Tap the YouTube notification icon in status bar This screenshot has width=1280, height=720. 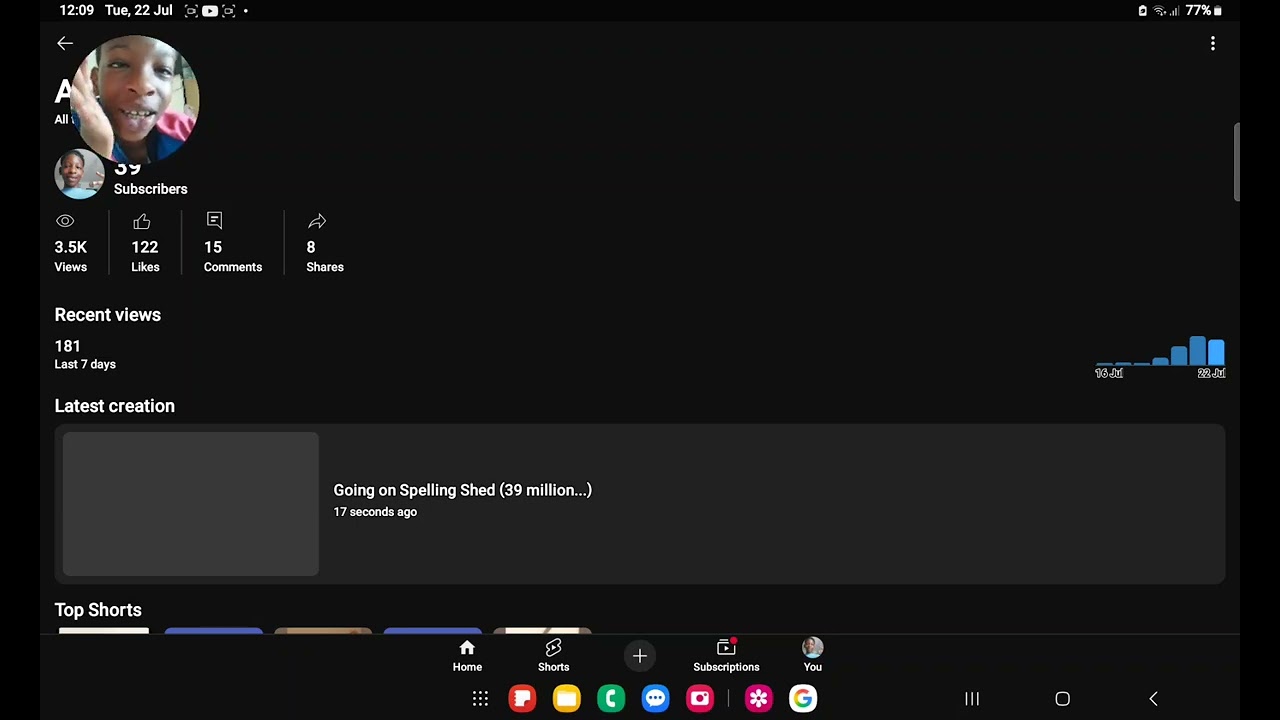click(x=210, y=11)
